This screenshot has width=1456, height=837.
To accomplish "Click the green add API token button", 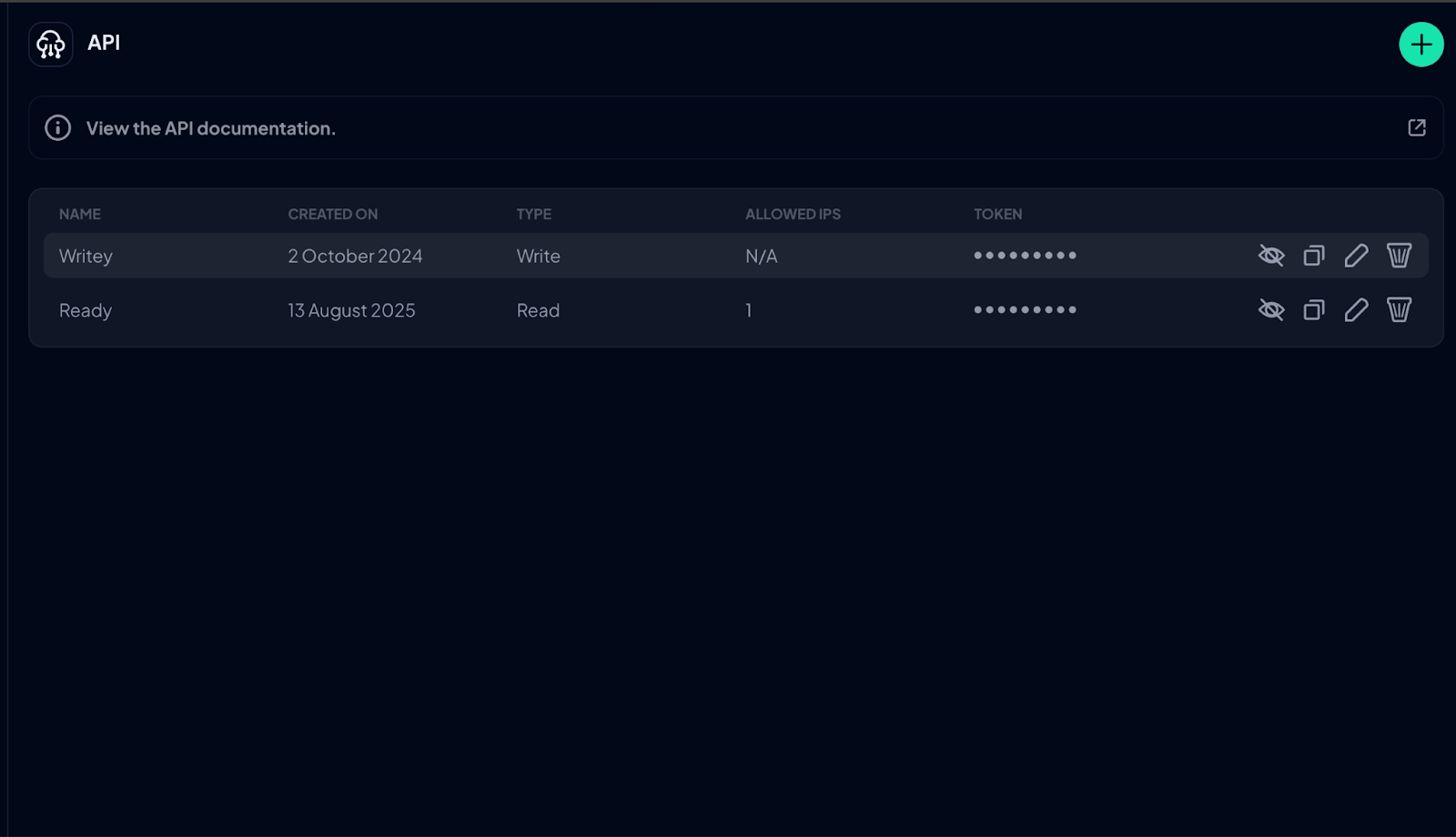I will click(x=1421, y=45).
